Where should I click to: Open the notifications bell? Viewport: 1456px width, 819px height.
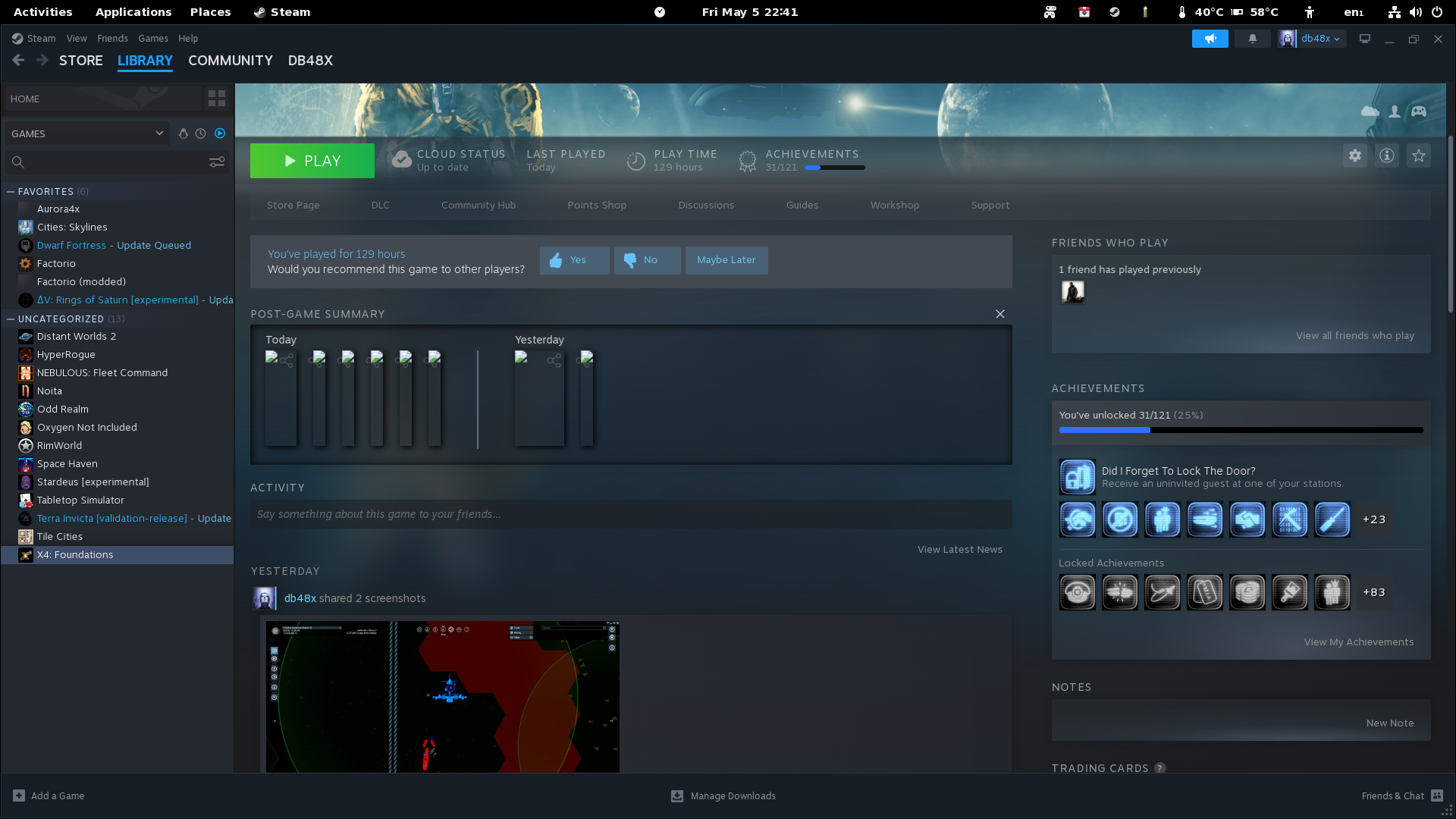point(1253,39)
